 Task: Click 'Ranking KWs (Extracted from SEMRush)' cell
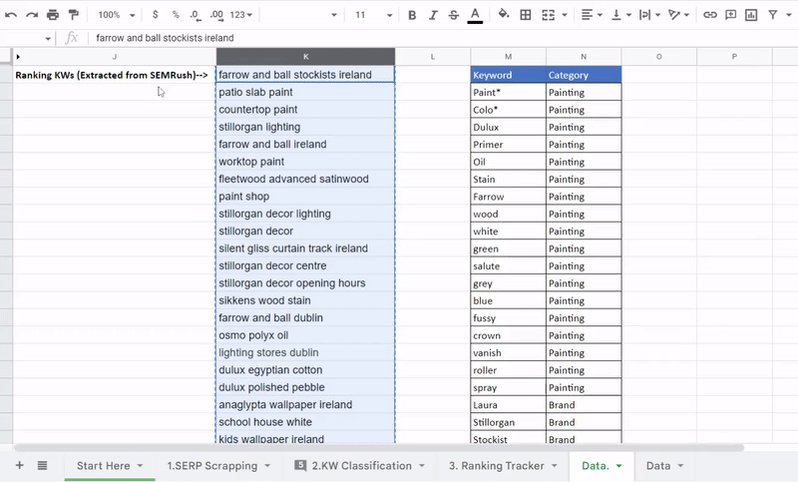115,75
